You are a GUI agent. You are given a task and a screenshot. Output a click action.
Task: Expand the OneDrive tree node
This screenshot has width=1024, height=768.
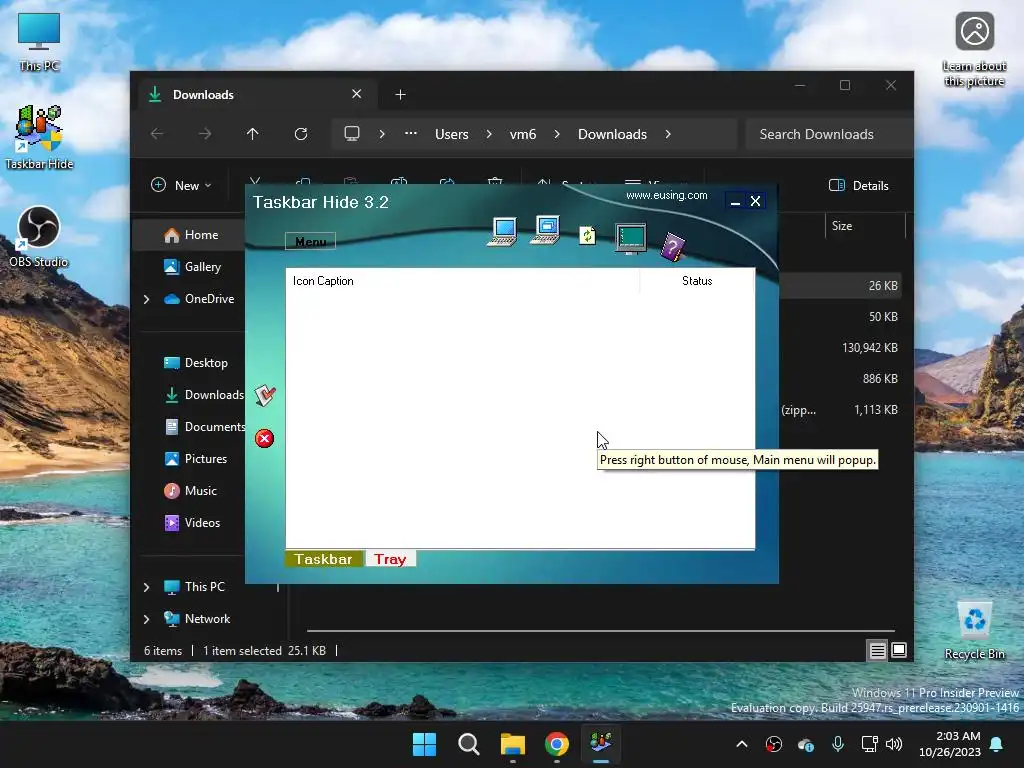(x=146, y=299)
